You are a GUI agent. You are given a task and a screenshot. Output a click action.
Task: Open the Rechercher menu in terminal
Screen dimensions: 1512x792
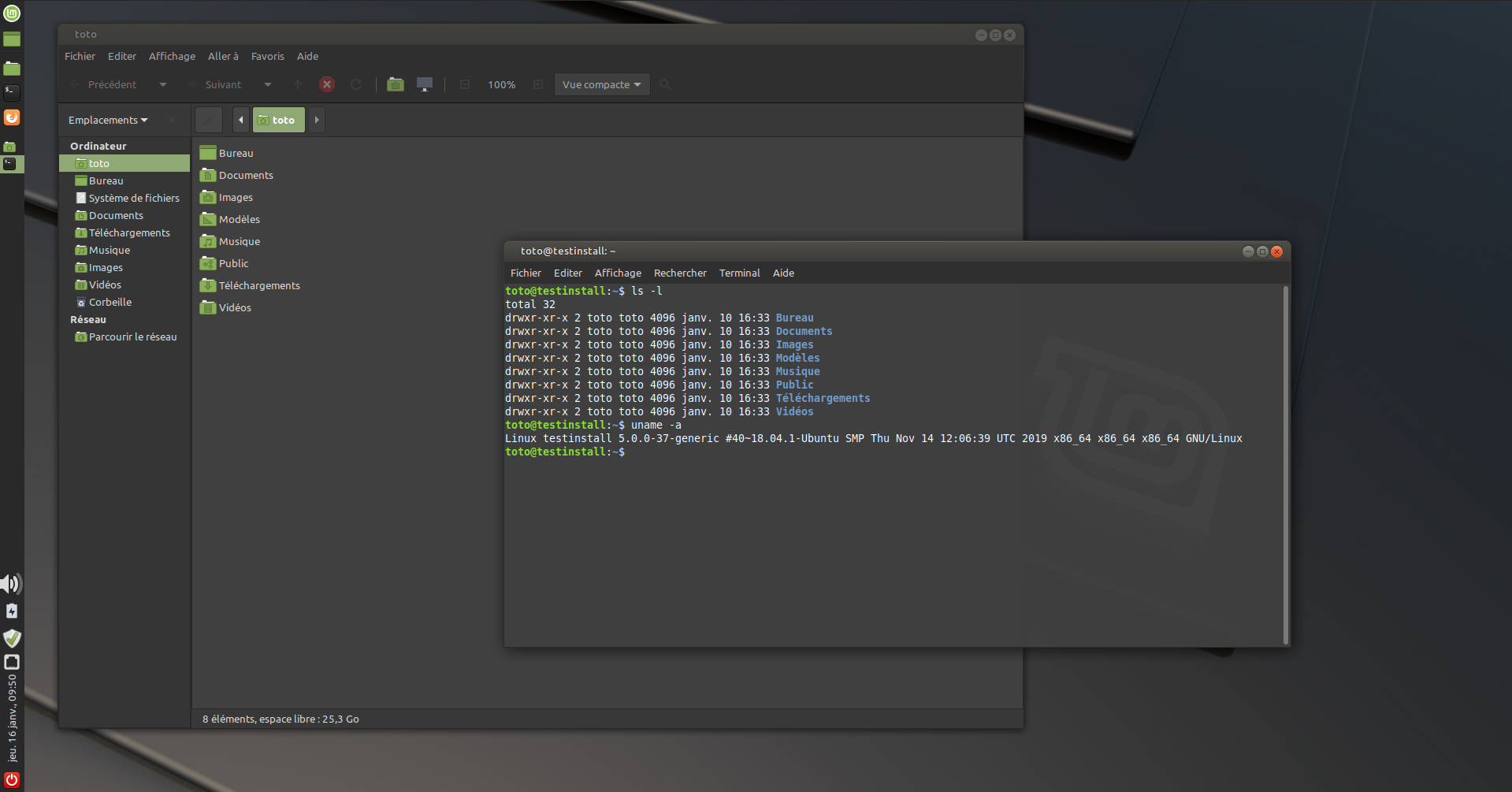pyautogui.click(x=680, y=273)
